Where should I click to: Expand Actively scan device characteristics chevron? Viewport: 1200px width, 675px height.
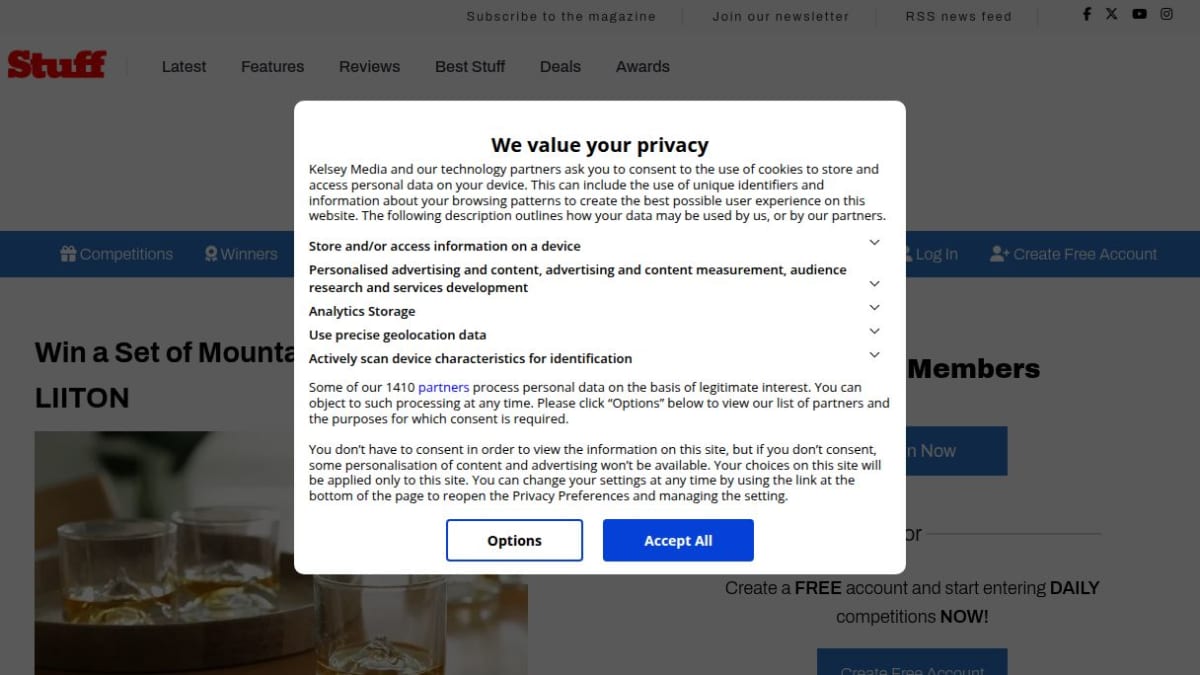(x=874, y=355)
